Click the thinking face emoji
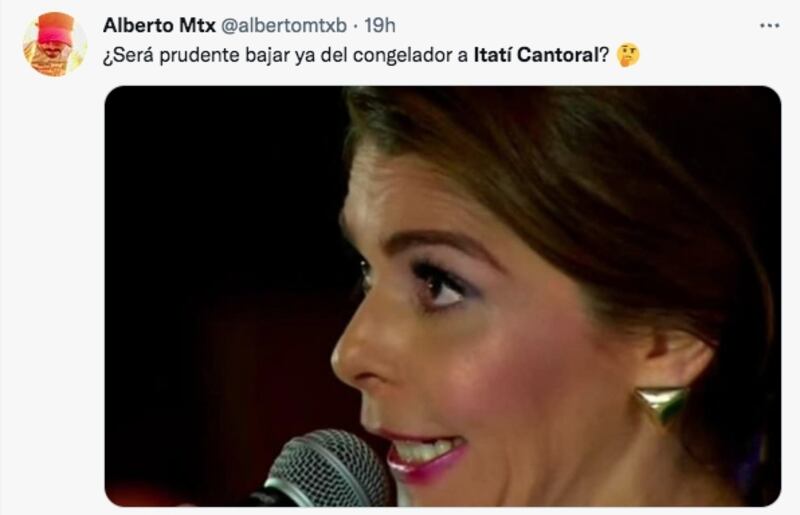Screen dimensions: 800x515 pos(627,56)
